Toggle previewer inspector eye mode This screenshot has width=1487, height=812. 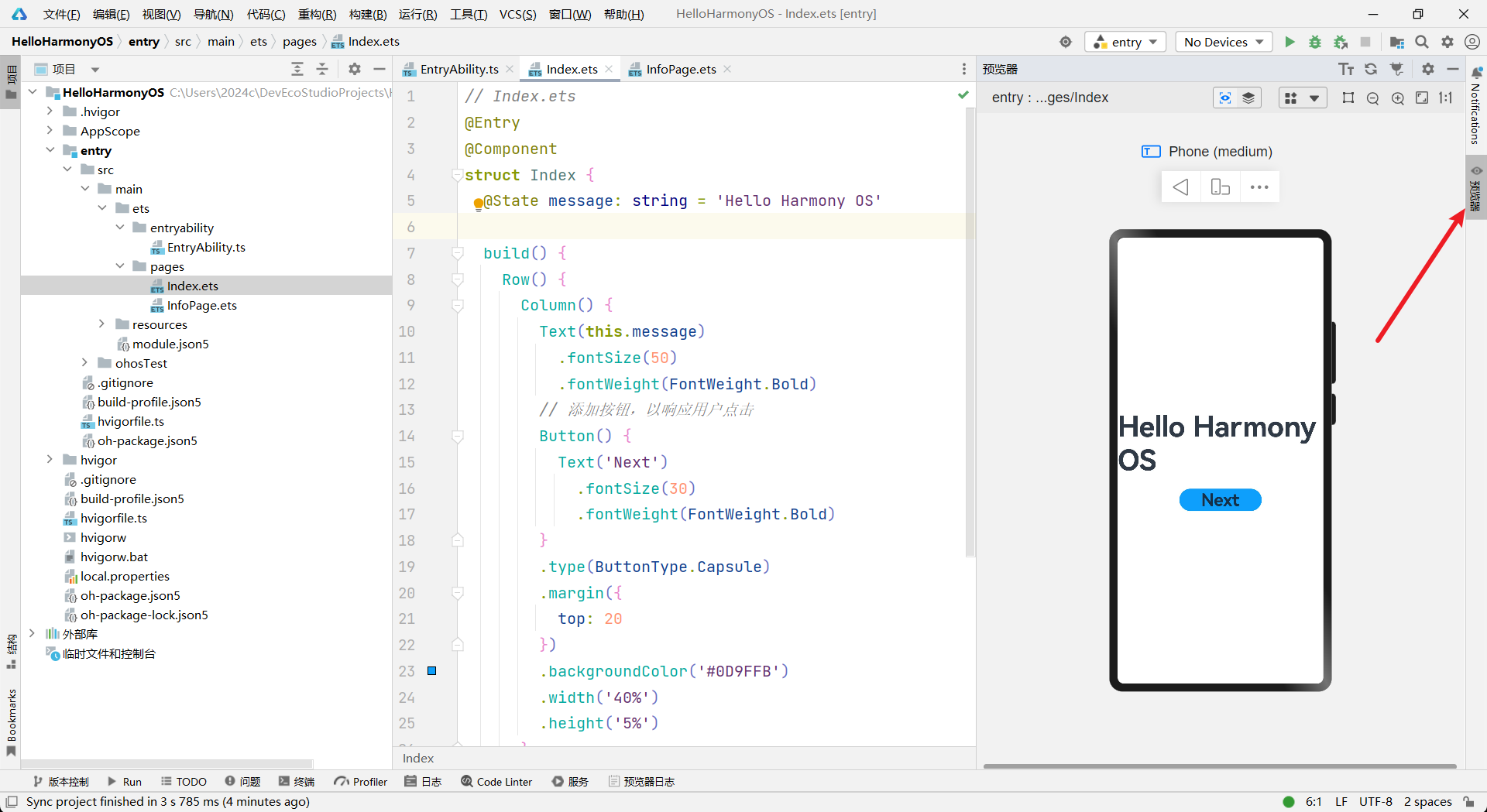(1225, 98)
